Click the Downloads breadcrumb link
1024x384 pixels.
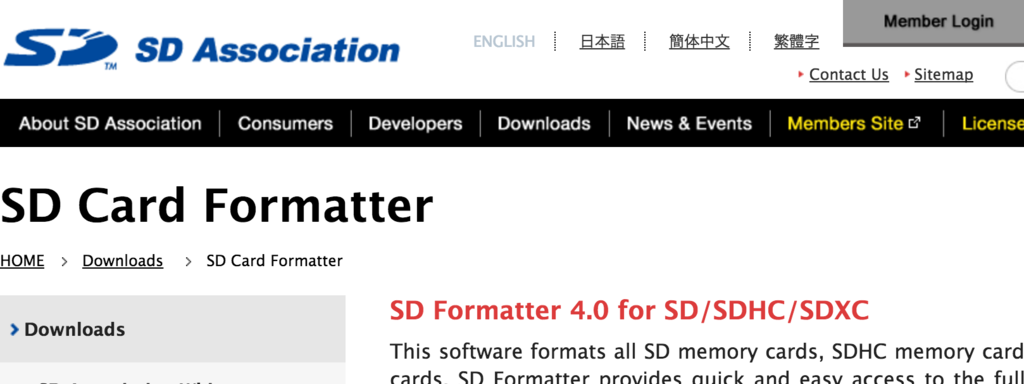pos(122,261)
